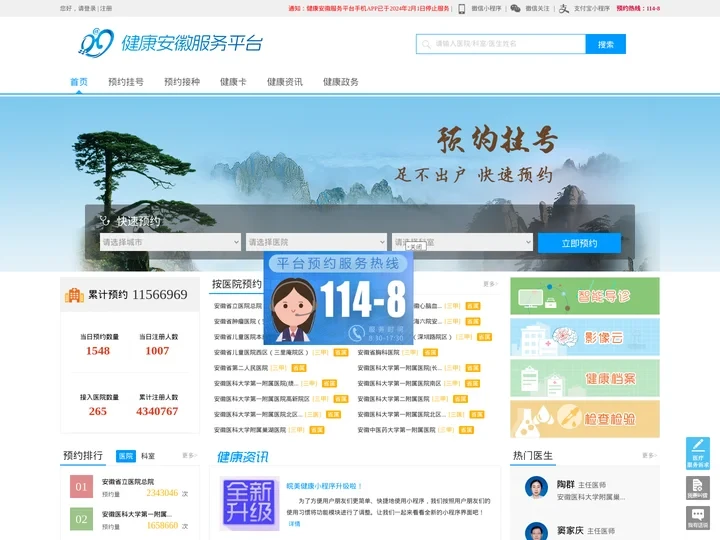
Task: Click the phone handset icon in the hotline popup
Action: (356, 332)
